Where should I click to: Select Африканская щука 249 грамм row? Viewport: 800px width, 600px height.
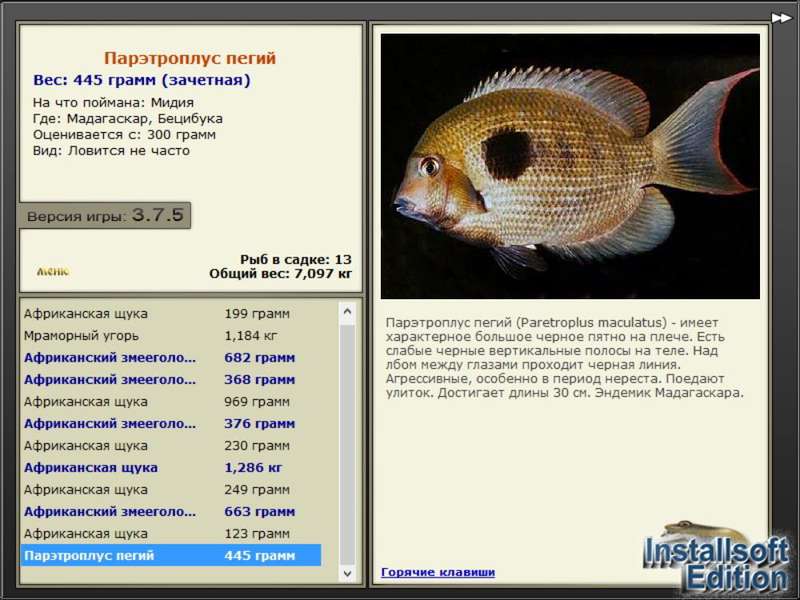[171, 489]
